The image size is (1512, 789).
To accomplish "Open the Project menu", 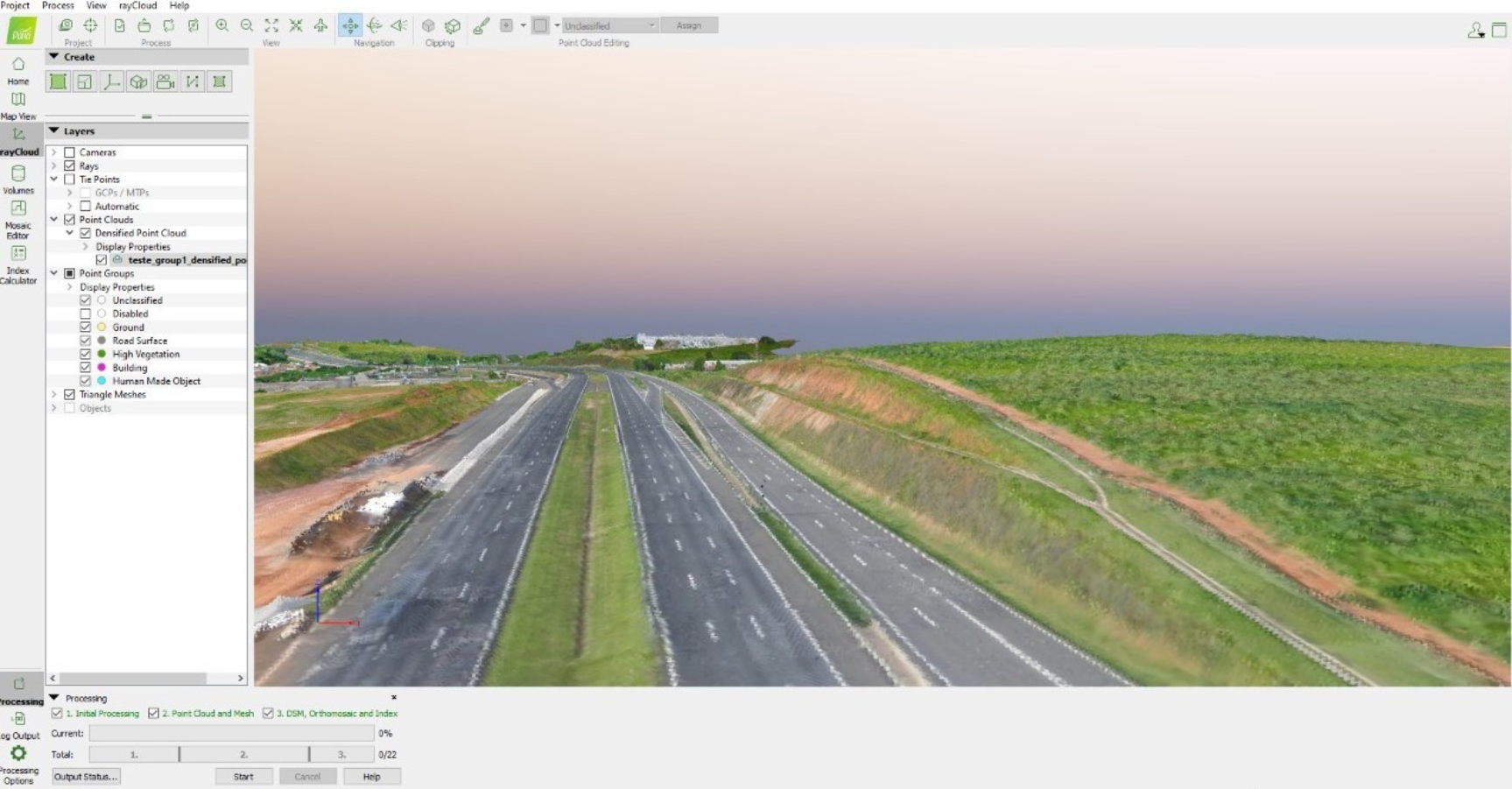I will point(15,5).
